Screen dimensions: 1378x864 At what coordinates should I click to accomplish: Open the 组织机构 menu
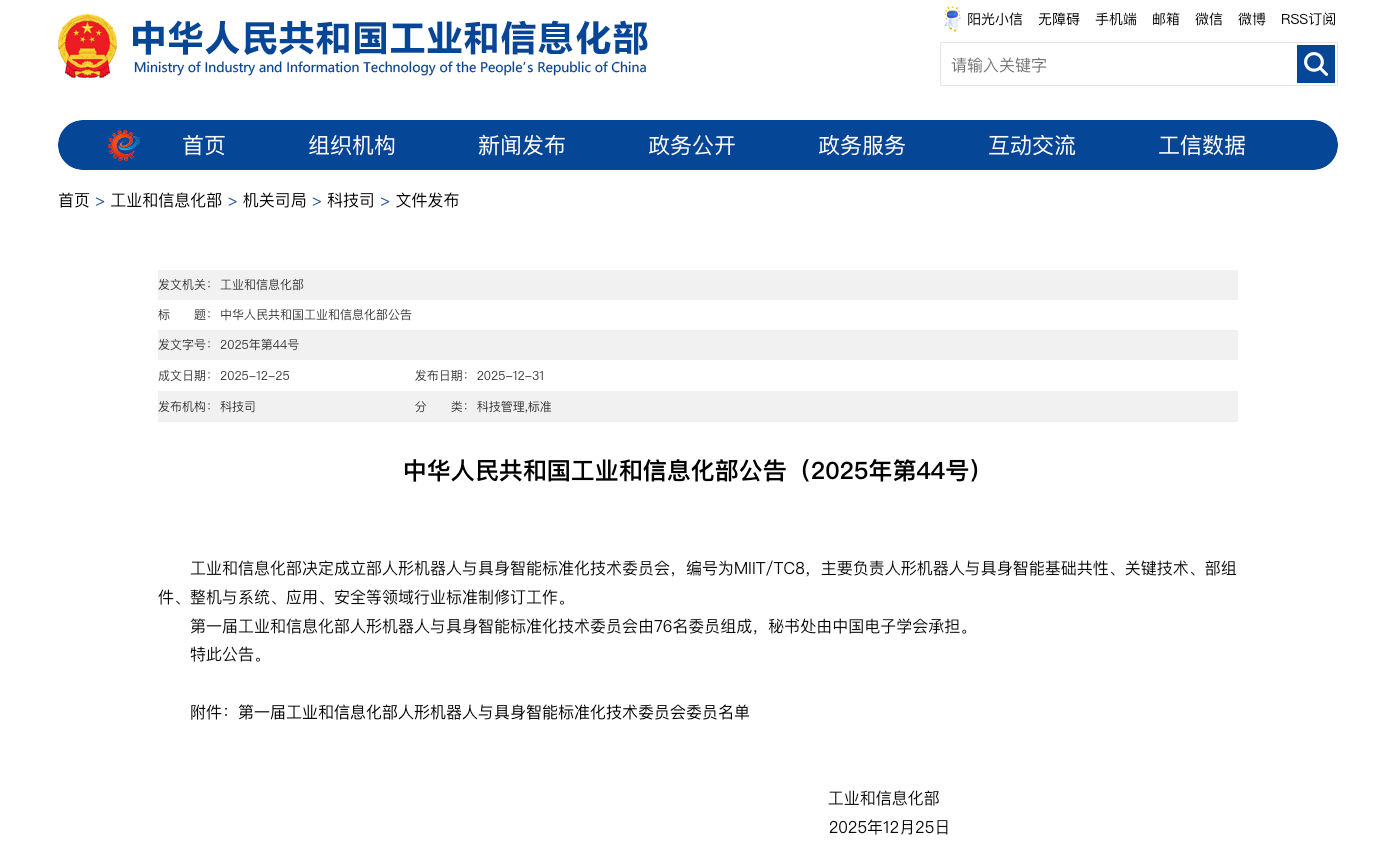352,145
